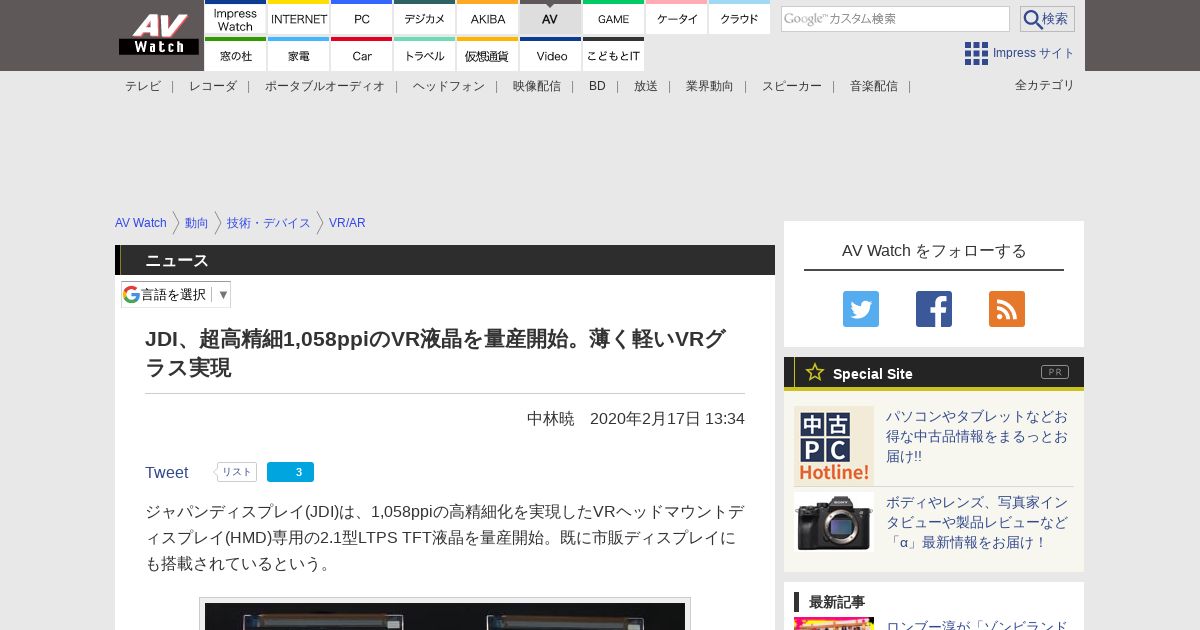Open the 最新記事 article thumbnail
This screenshot has height=630, width=1200.
[x=834, y=624]
